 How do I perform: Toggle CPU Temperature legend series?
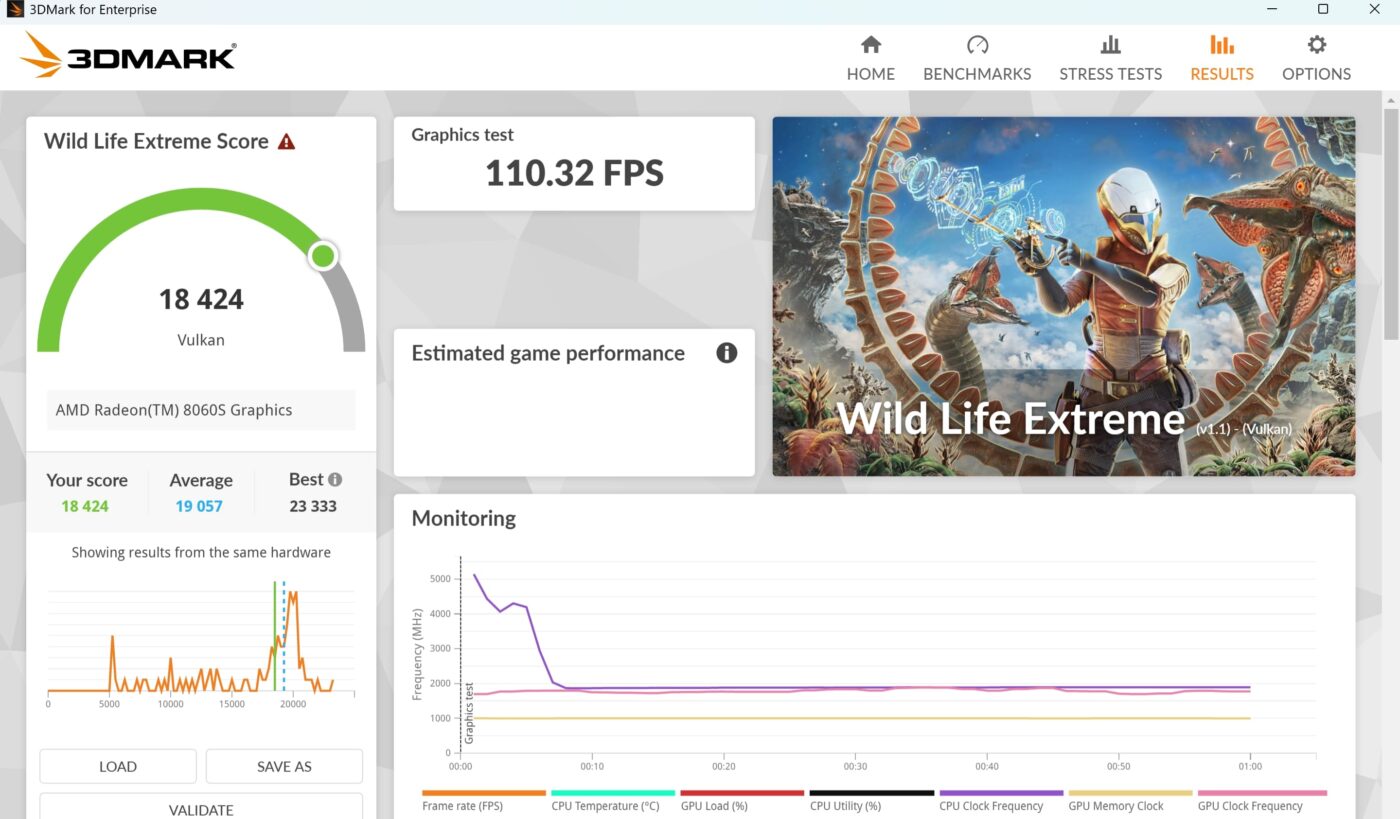pyautogui.click(x=605, y=806)
